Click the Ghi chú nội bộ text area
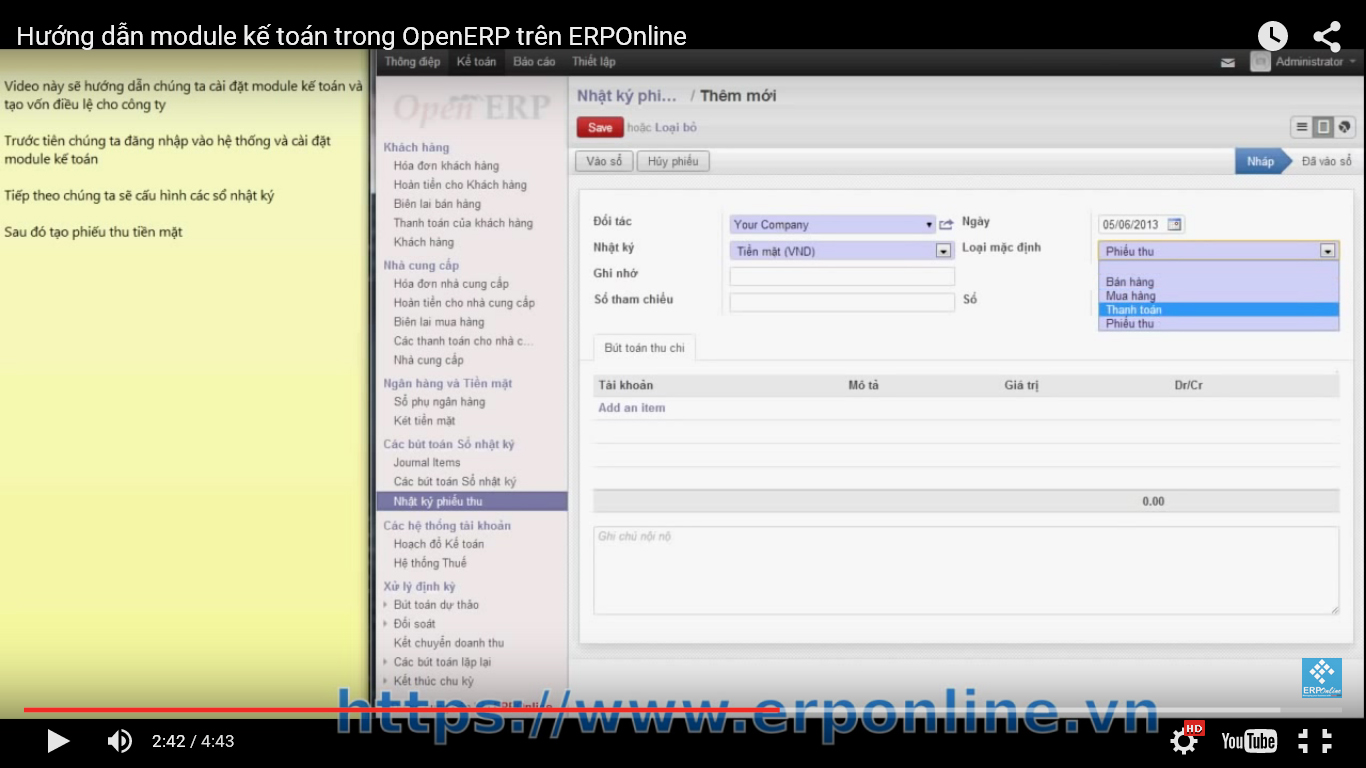1366x768 pixels. (x=966, y=570)
